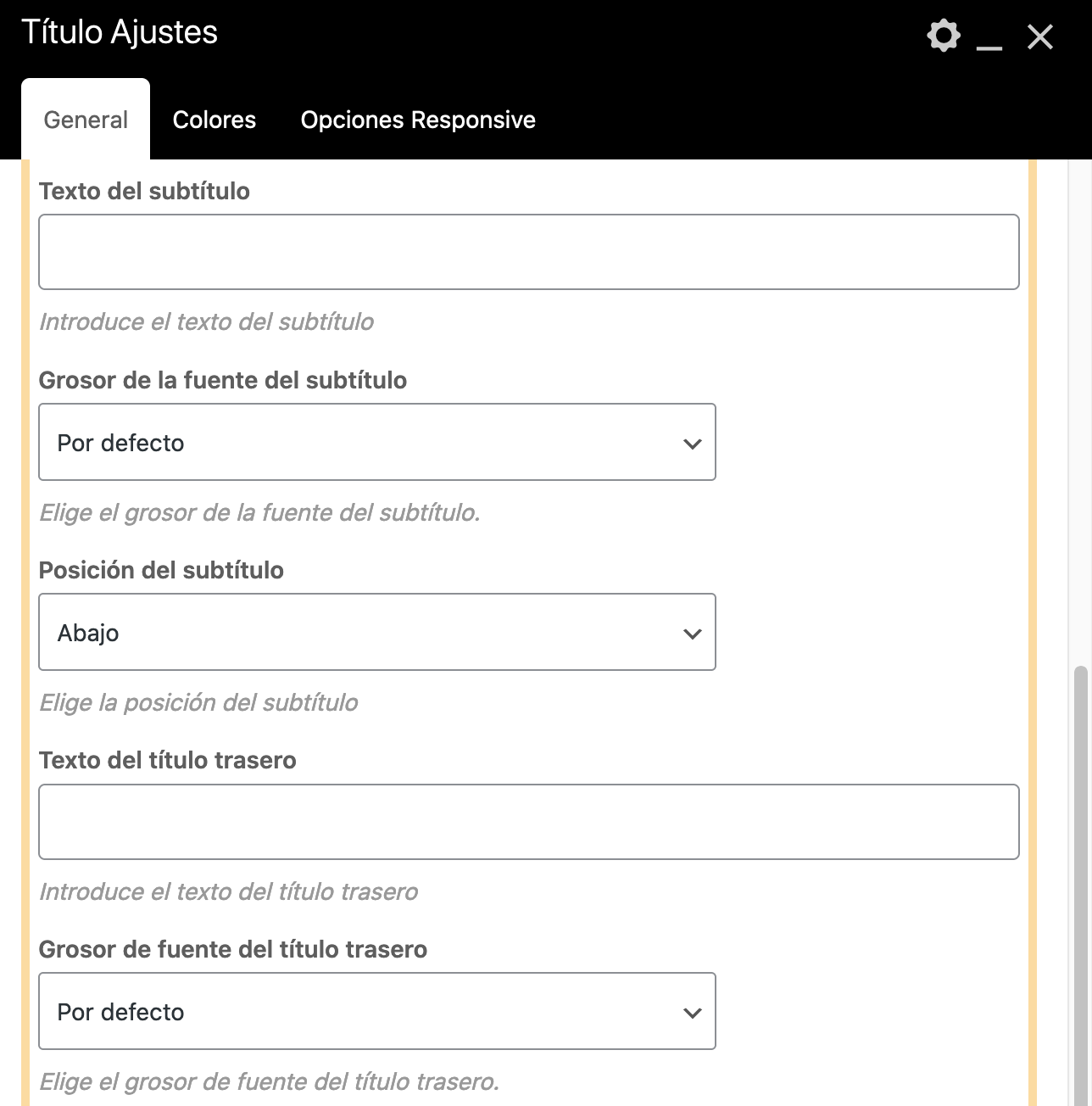
Task: Click the chevron arrow in subtitle font weight selector
Action: click(x=692, y=444)
